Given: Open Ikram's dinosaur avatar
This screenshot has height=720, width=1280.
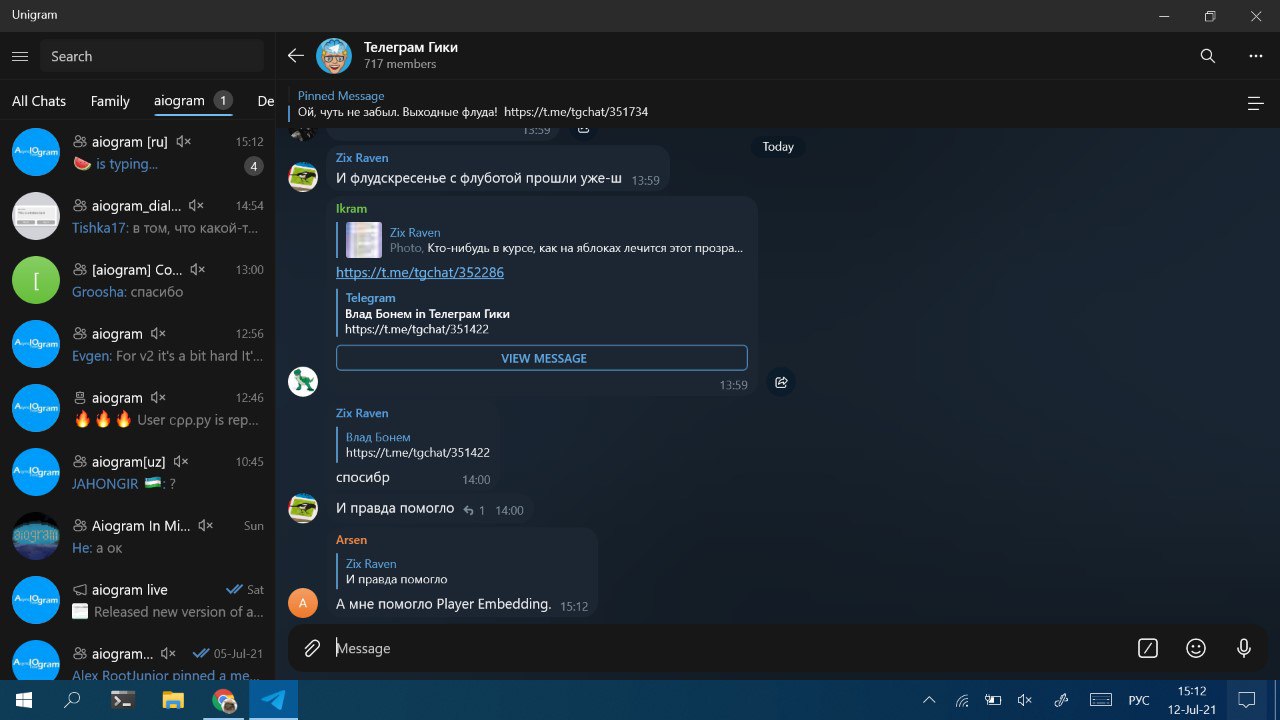Looking at the screenshot, I should pyautogui.click(x=303, y=381).
